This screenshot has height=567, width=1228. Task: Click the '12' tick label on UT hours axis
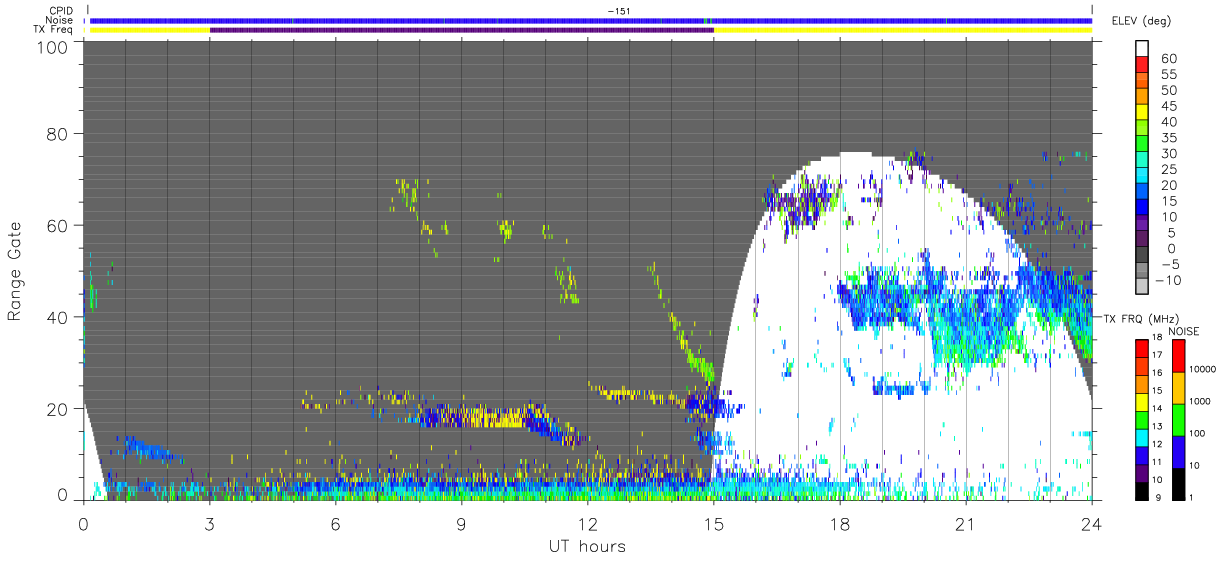[587, 524]
